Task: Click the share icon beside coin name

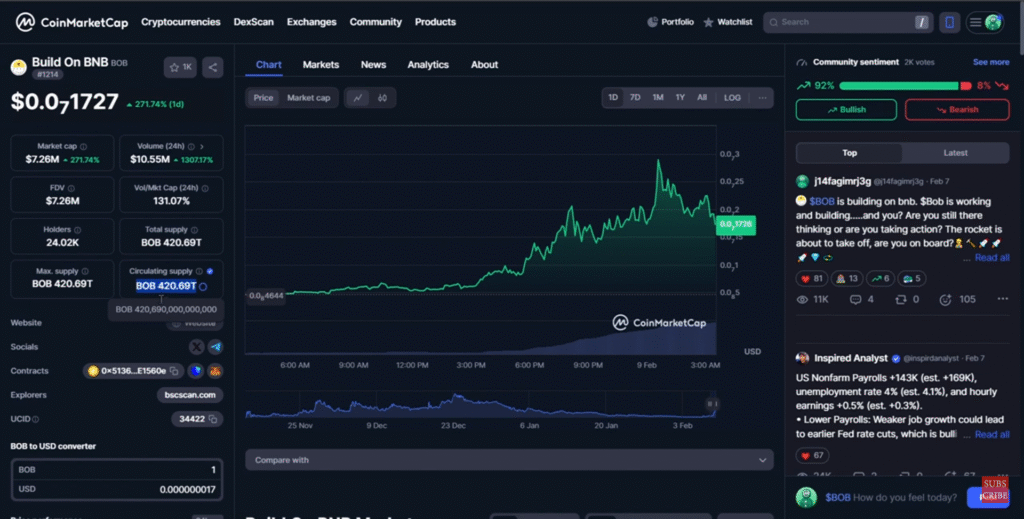Action: point(212,67)
